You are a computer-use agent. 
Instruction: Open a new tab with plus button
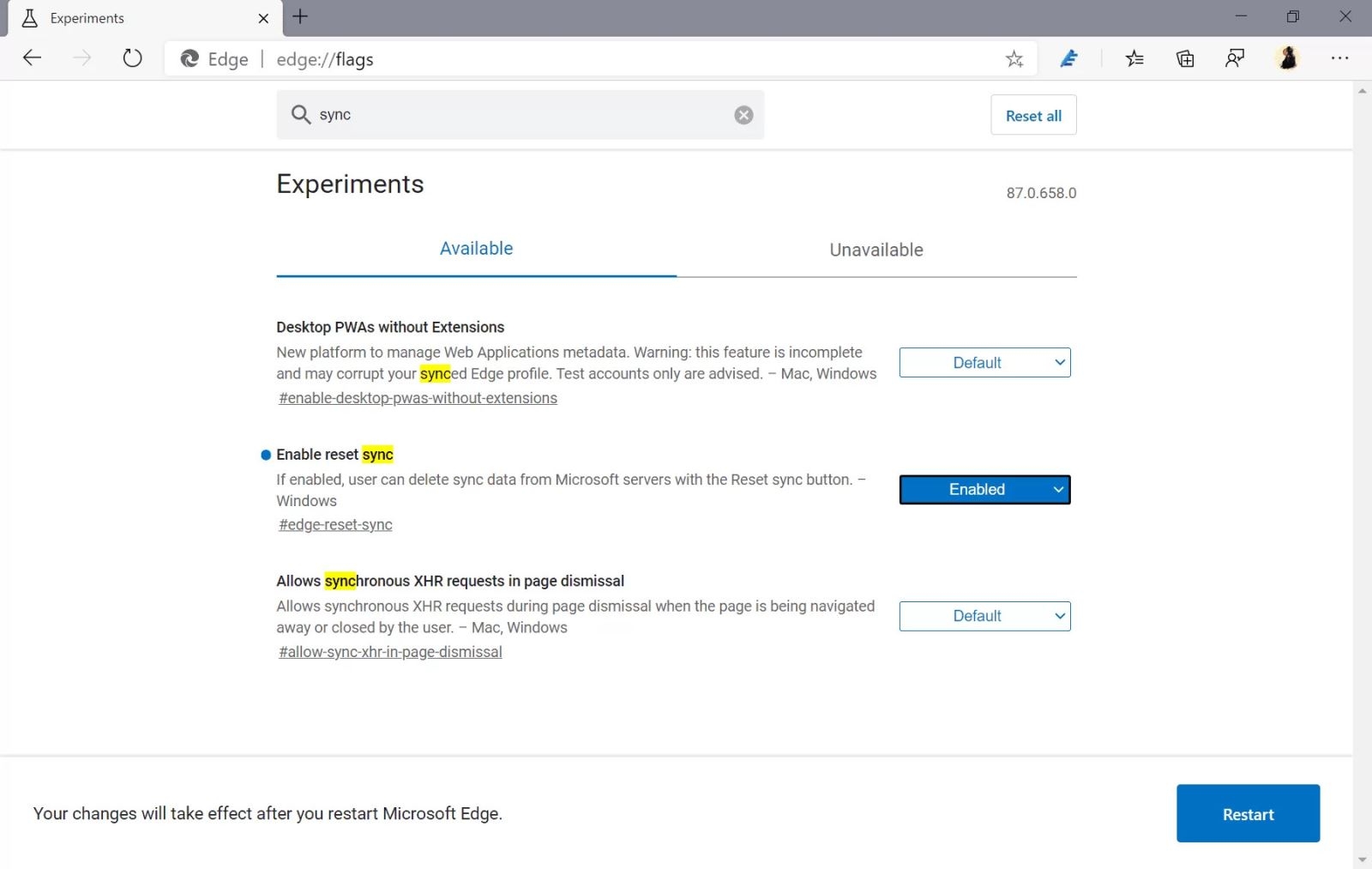coord(300,16)
